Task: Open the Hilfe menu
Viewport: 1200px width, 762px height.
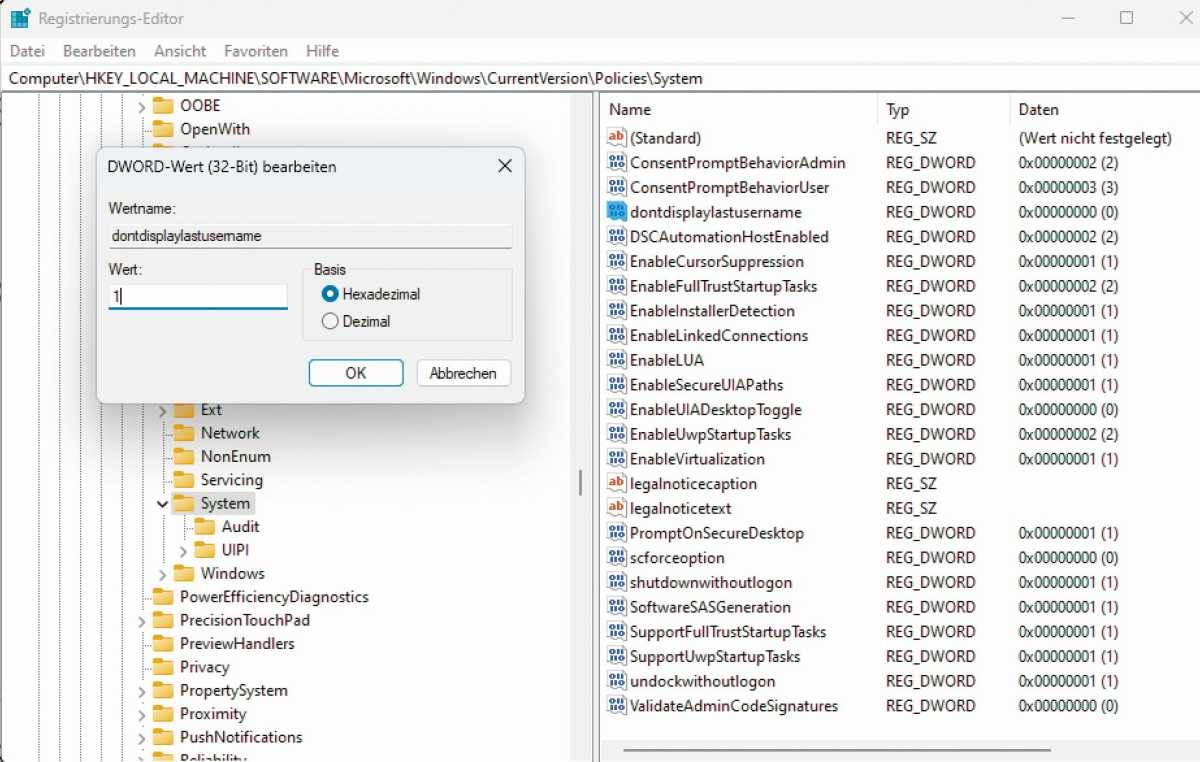Action: coord(322,51)
